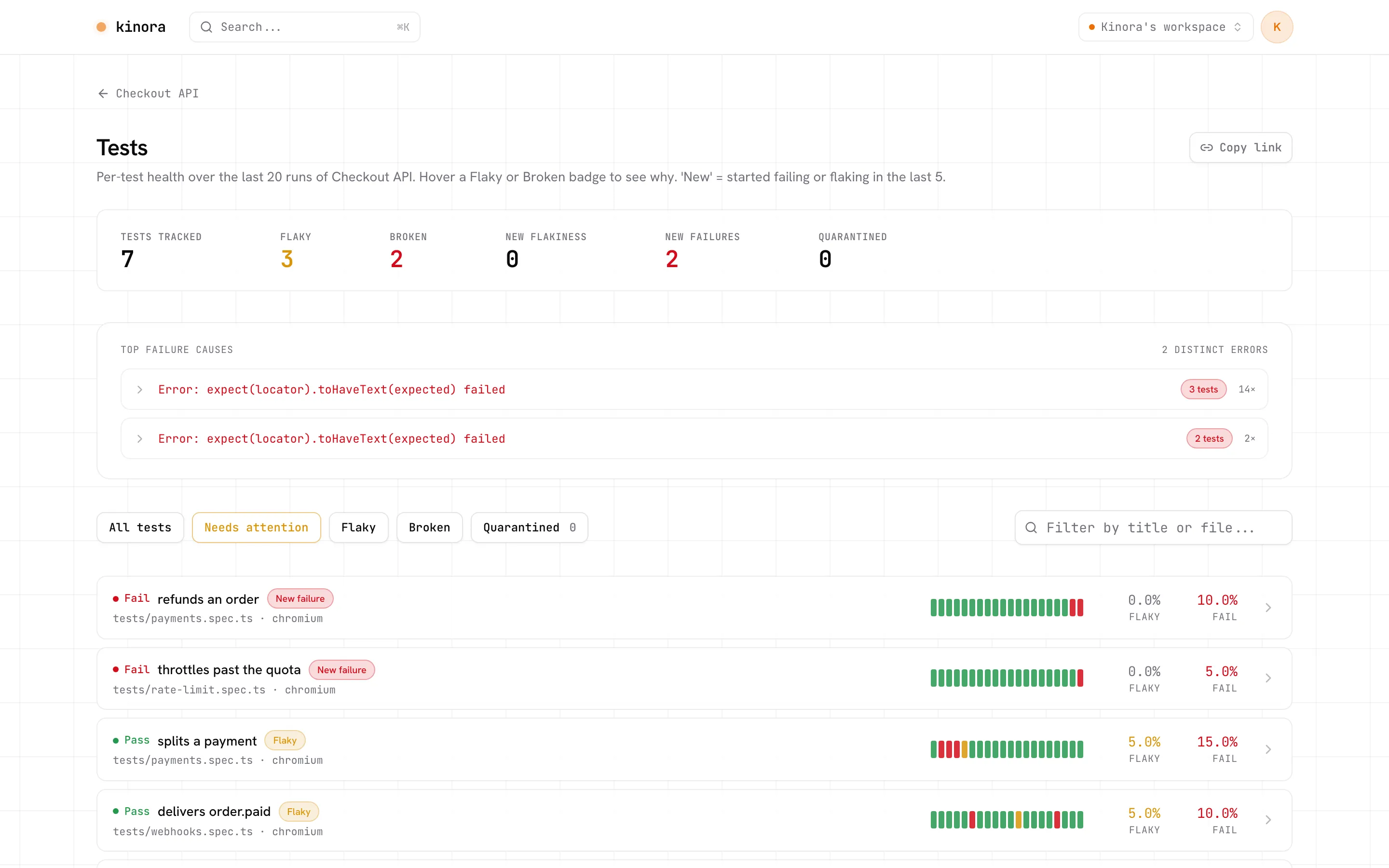Expand the second failure cause with 2 tests
1389x868 pixels.
coord(694,439)
